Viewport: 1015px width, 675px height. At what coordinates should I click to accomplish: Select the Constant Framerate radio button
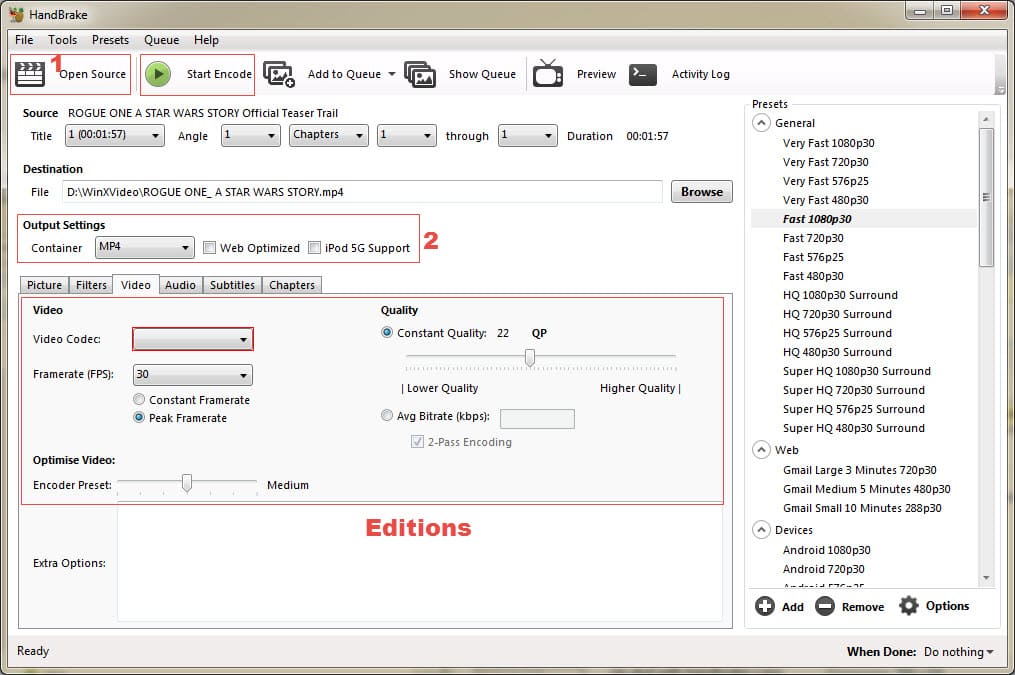(x=138, y=399)
